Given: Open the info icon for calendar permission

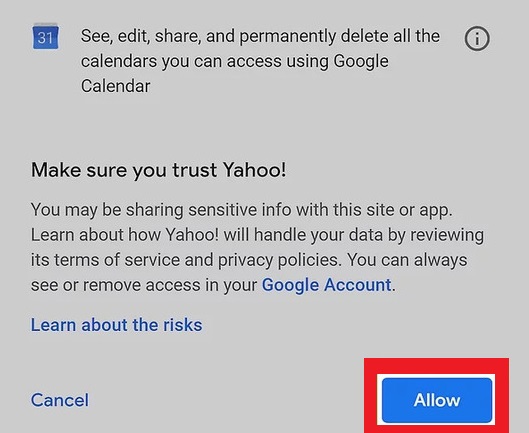Looking at the screenshot, I should coord(477,38).
